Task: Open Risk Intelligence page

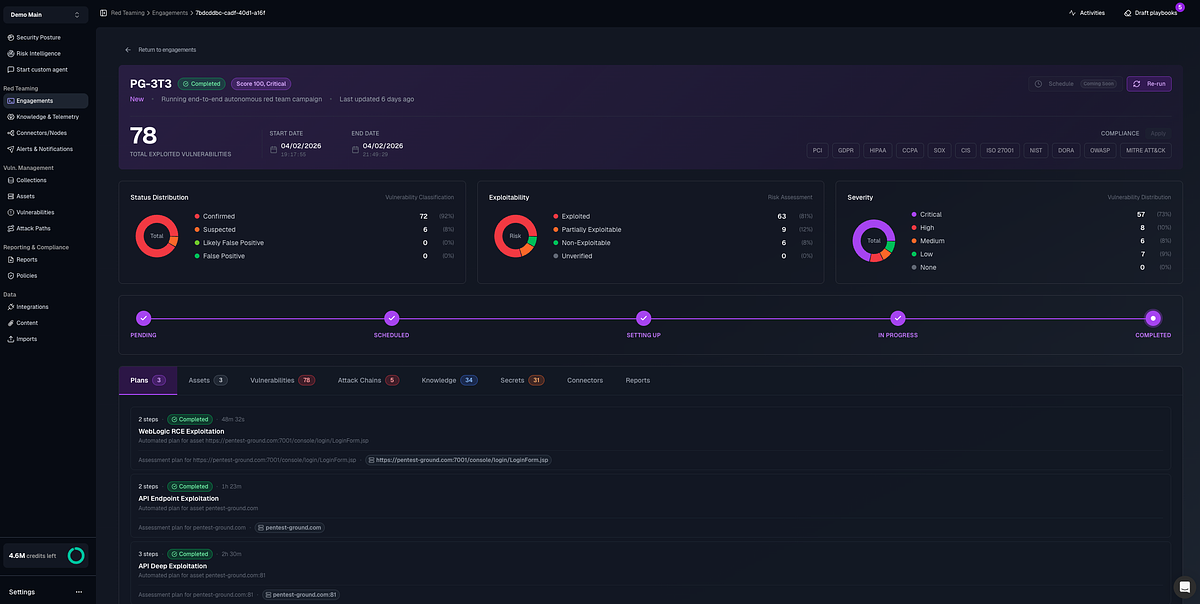Action: click(39, 53)
